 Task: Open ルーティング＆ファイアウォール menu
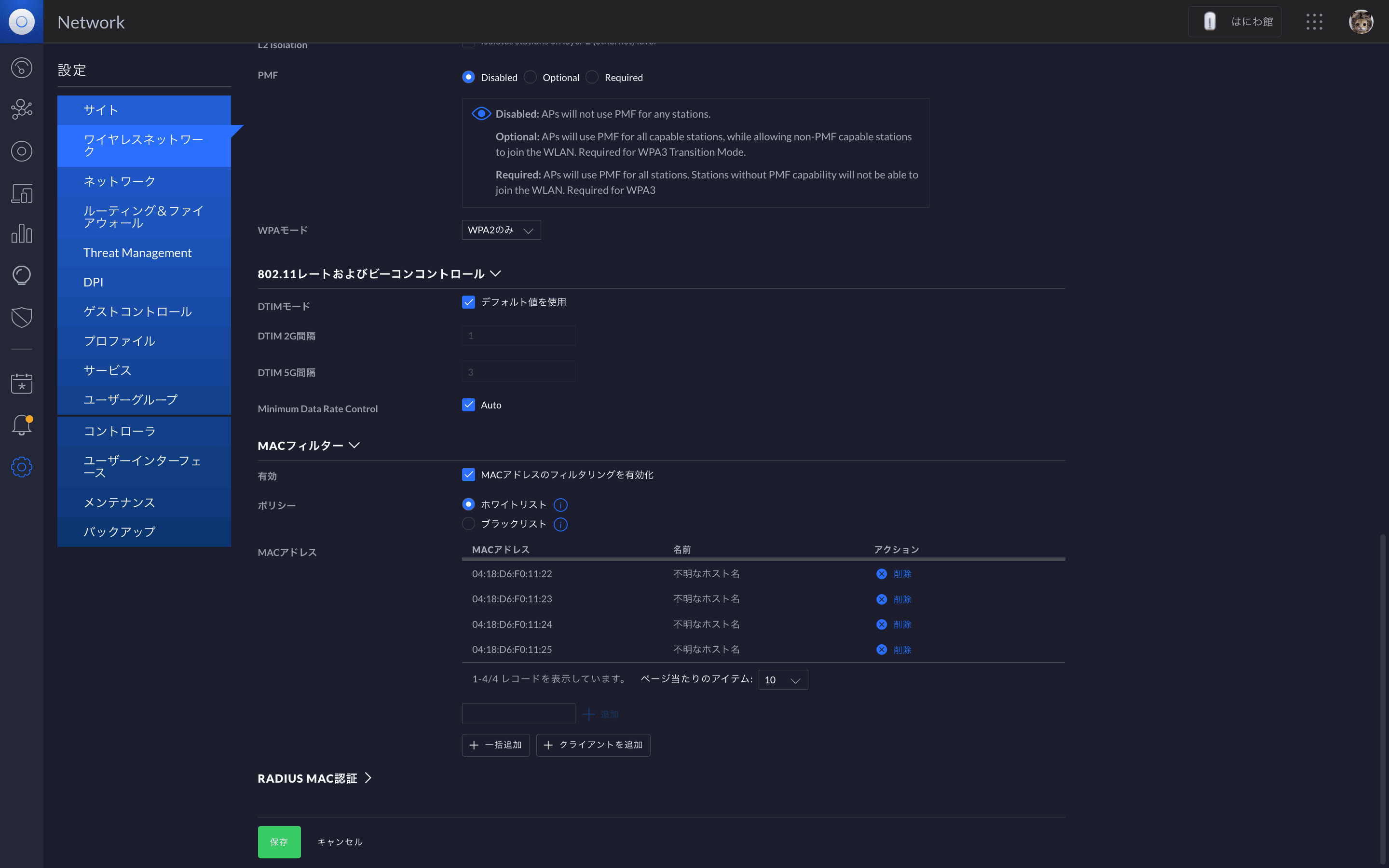coord(144,217)
